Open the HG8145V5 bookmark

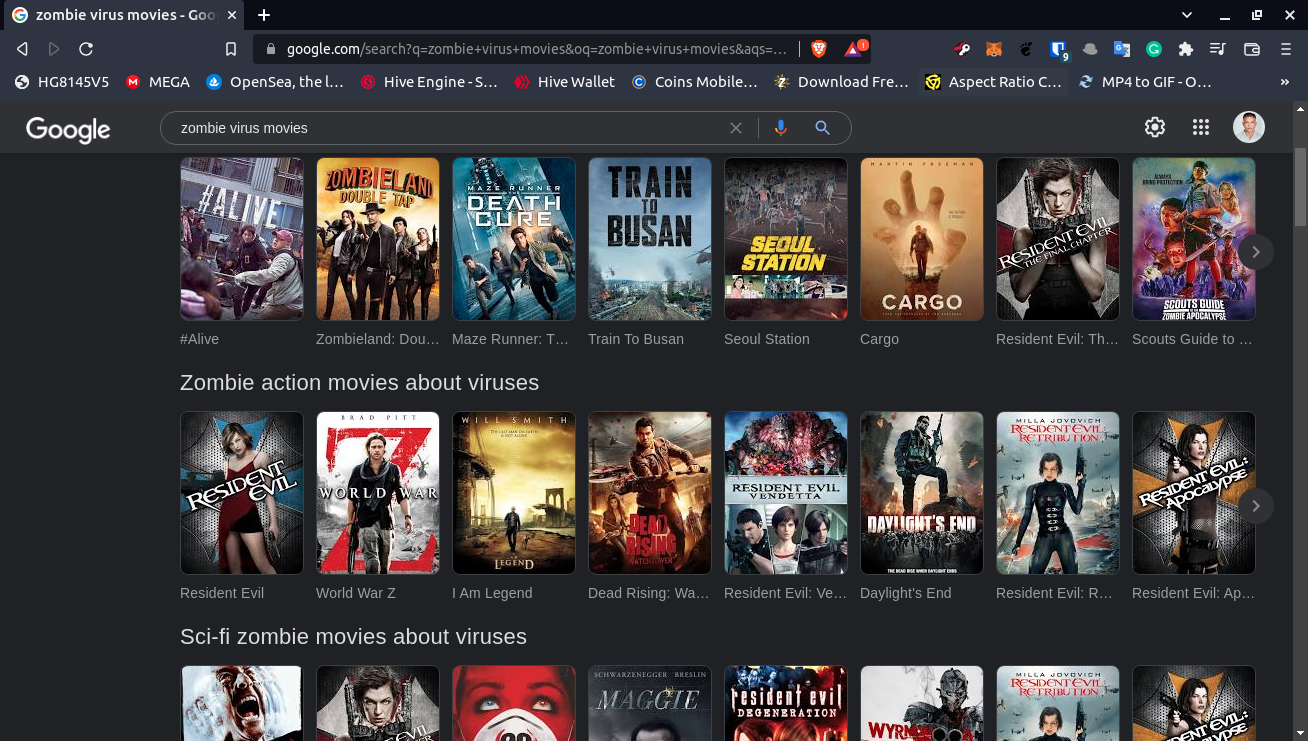click(61, 82)
